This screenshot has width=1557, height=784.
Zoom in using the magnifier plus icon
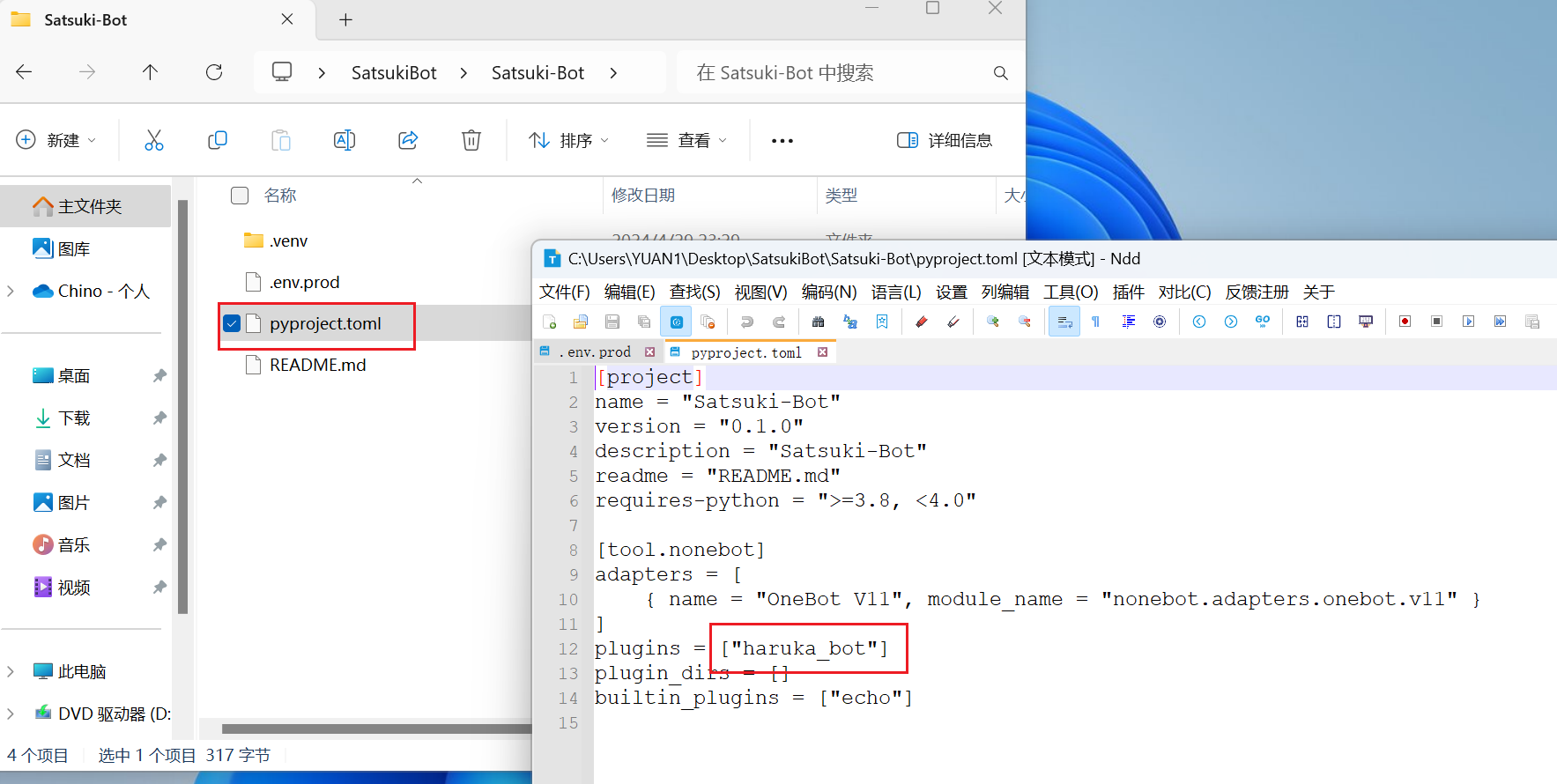click(993, 322)
